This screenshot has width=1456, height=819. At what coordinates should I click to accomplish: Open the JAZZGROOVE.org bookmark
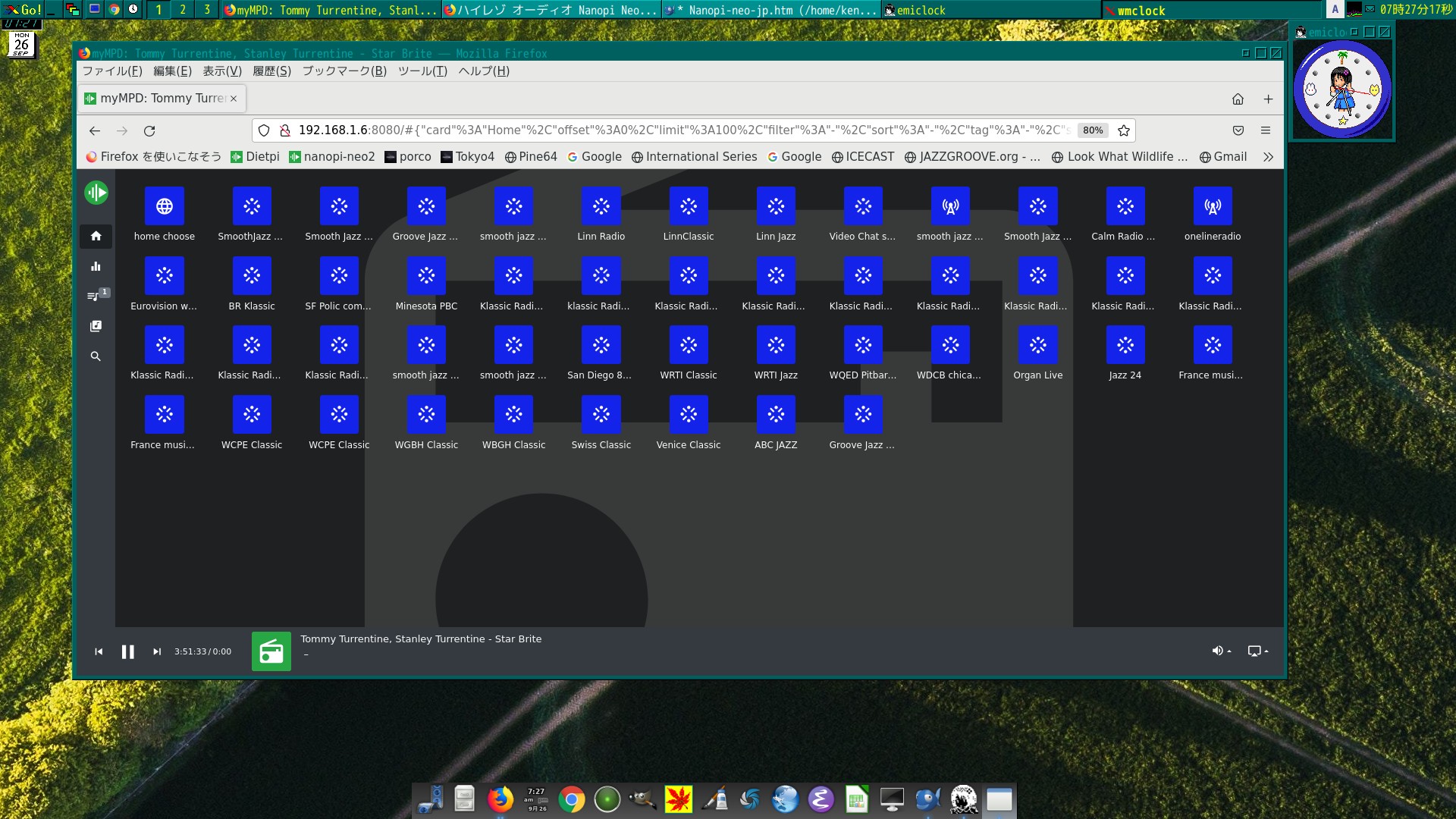(x=972, y=157)
